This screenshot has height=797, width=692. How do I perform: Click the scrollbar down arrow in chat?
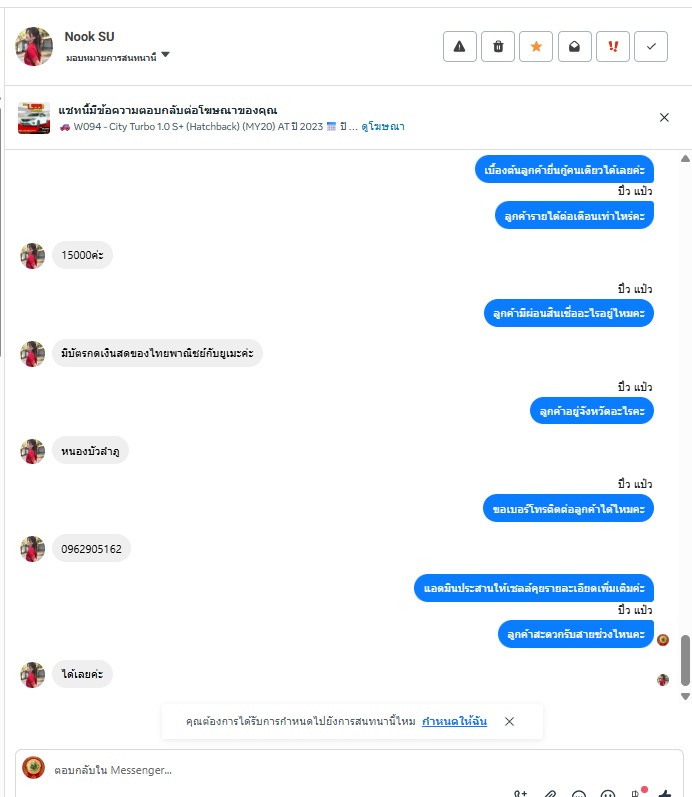point(685,696)
